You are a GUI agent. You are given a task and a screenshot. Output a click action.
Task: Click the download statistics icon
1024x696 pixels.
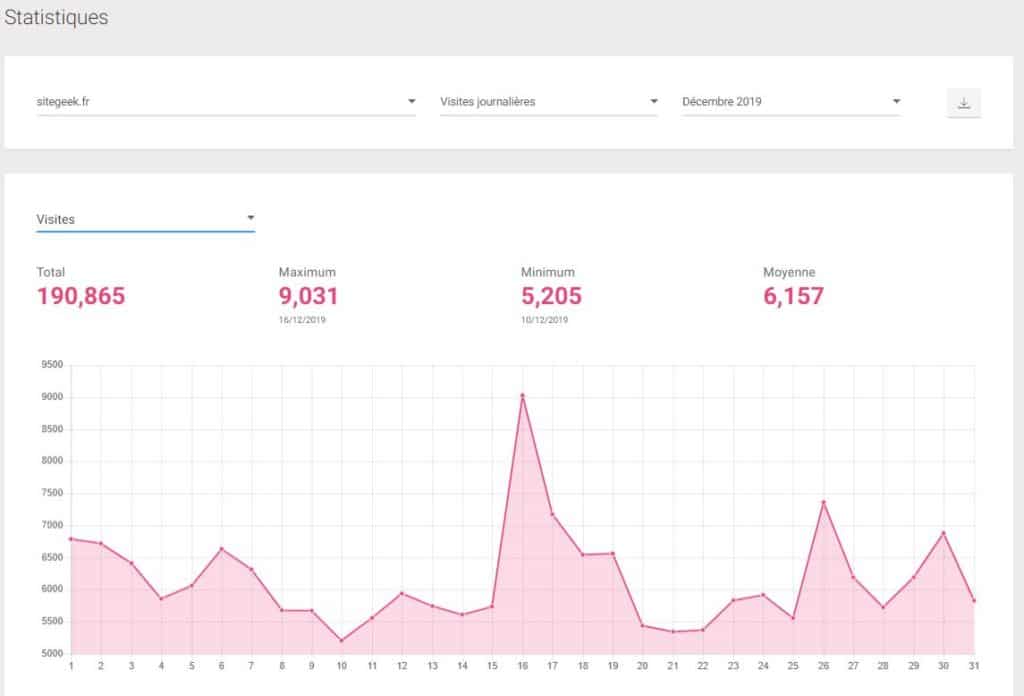click(x=962, y=101)
